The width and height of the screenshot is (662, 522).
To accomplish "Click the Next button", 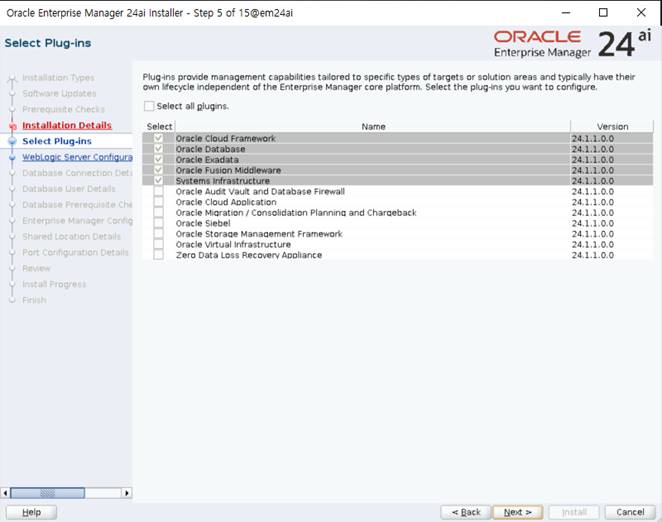I will 518,512.
